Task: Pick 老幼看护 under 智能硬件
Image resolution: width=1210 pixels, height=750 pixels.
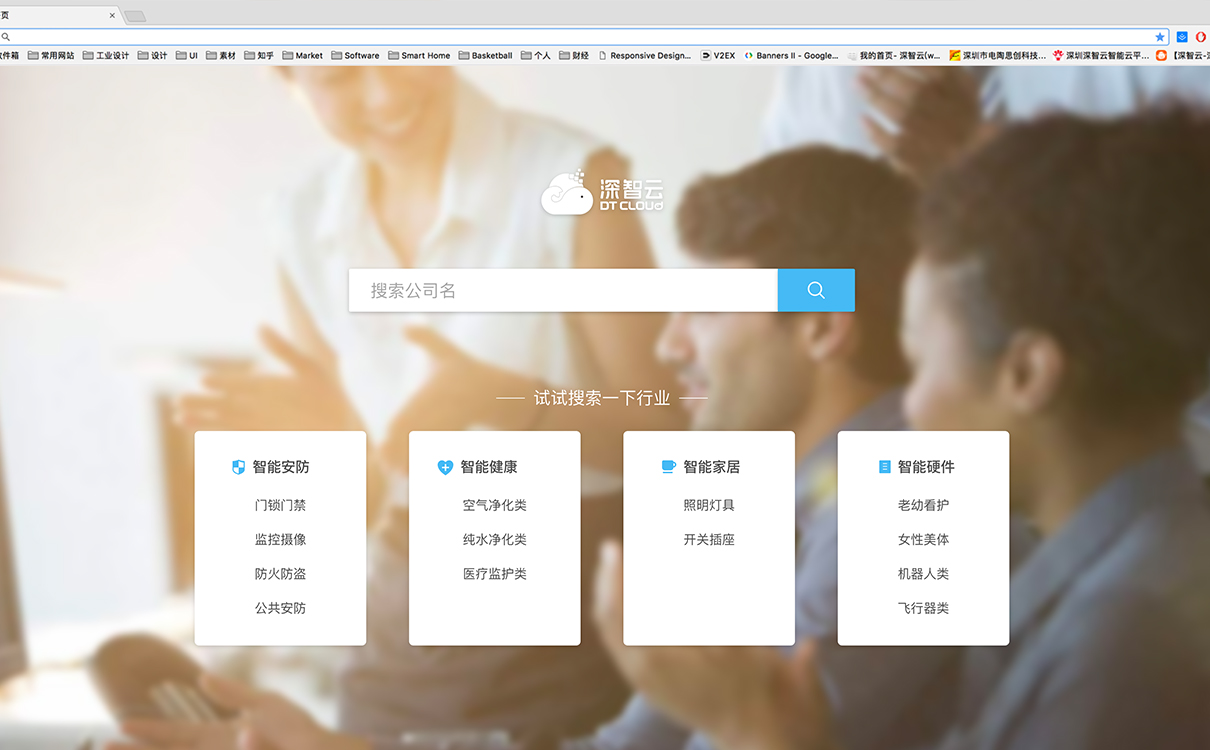Action: pos(924,505)
